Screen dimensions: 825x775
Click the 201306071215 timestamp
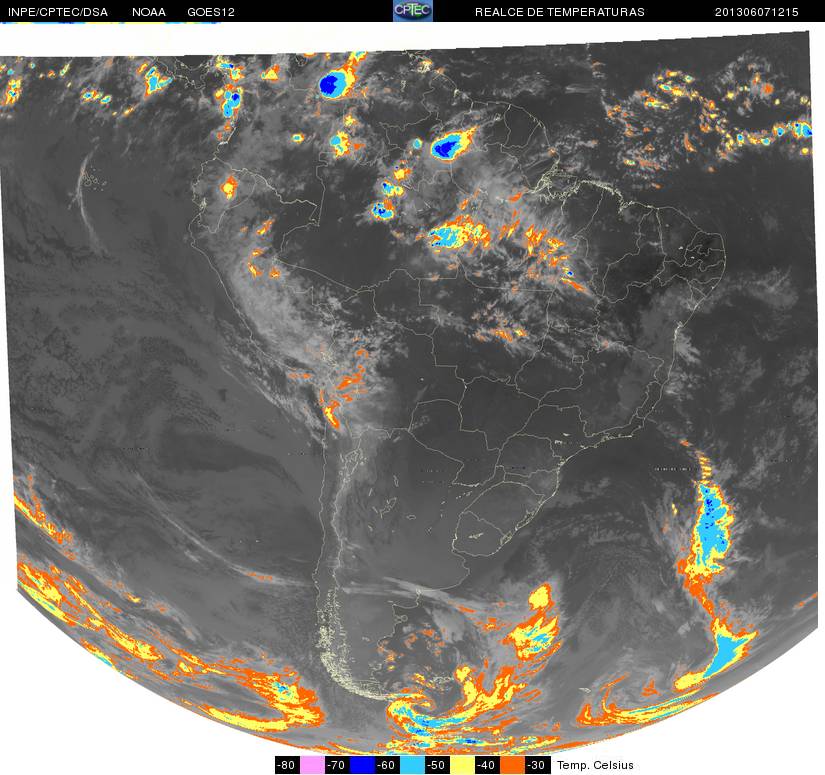757,12
